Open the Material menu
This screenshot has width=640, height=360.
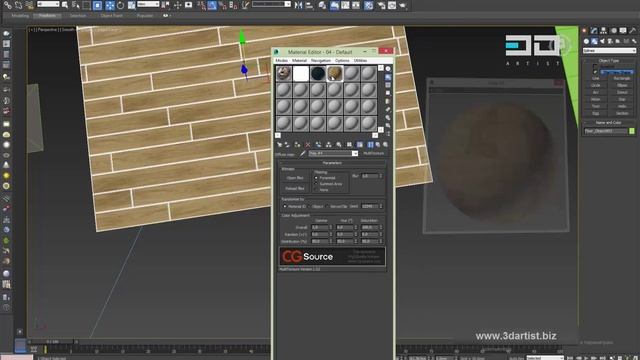299,60
